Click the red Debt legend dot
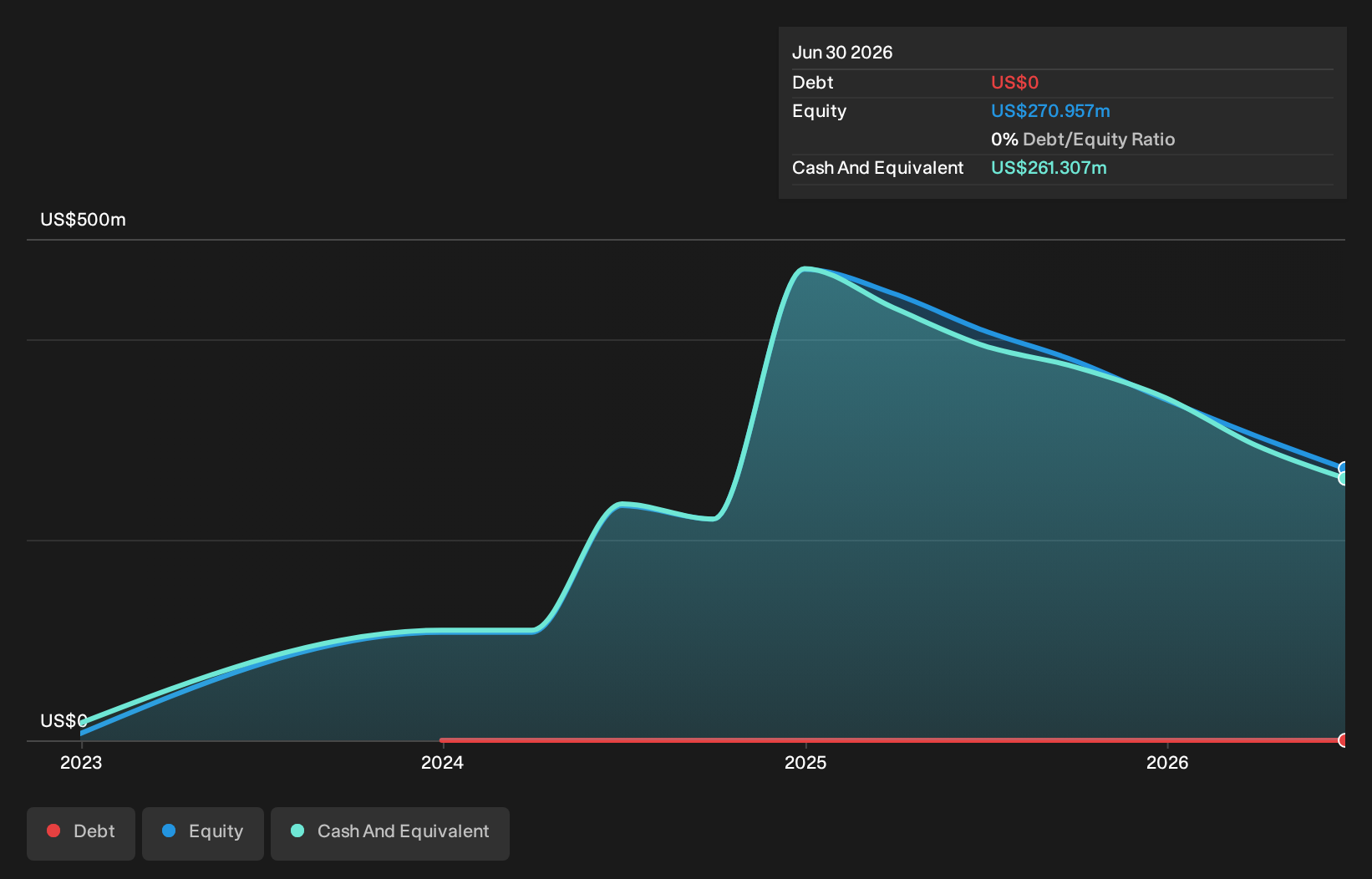 [x=53, y=831]
